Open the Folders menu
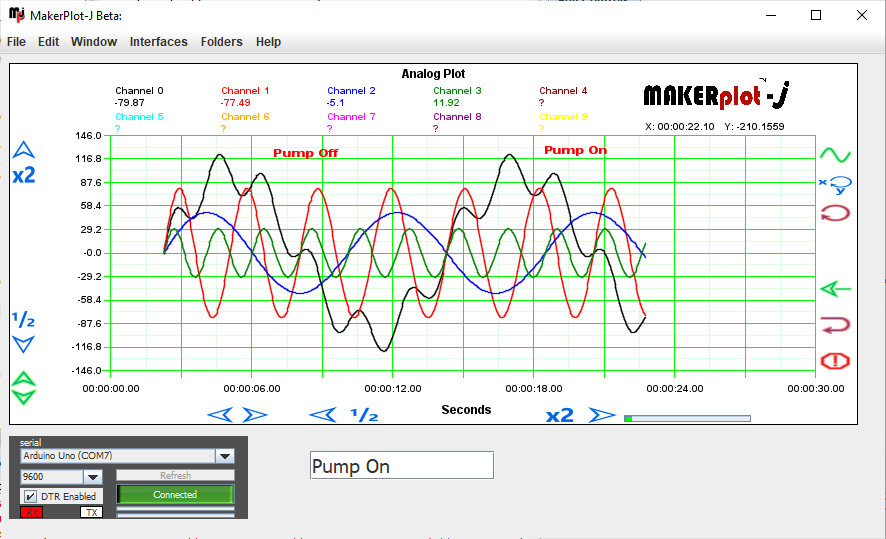Image resolution: width=886 pixels, height=539 pixels. (222, 42)
